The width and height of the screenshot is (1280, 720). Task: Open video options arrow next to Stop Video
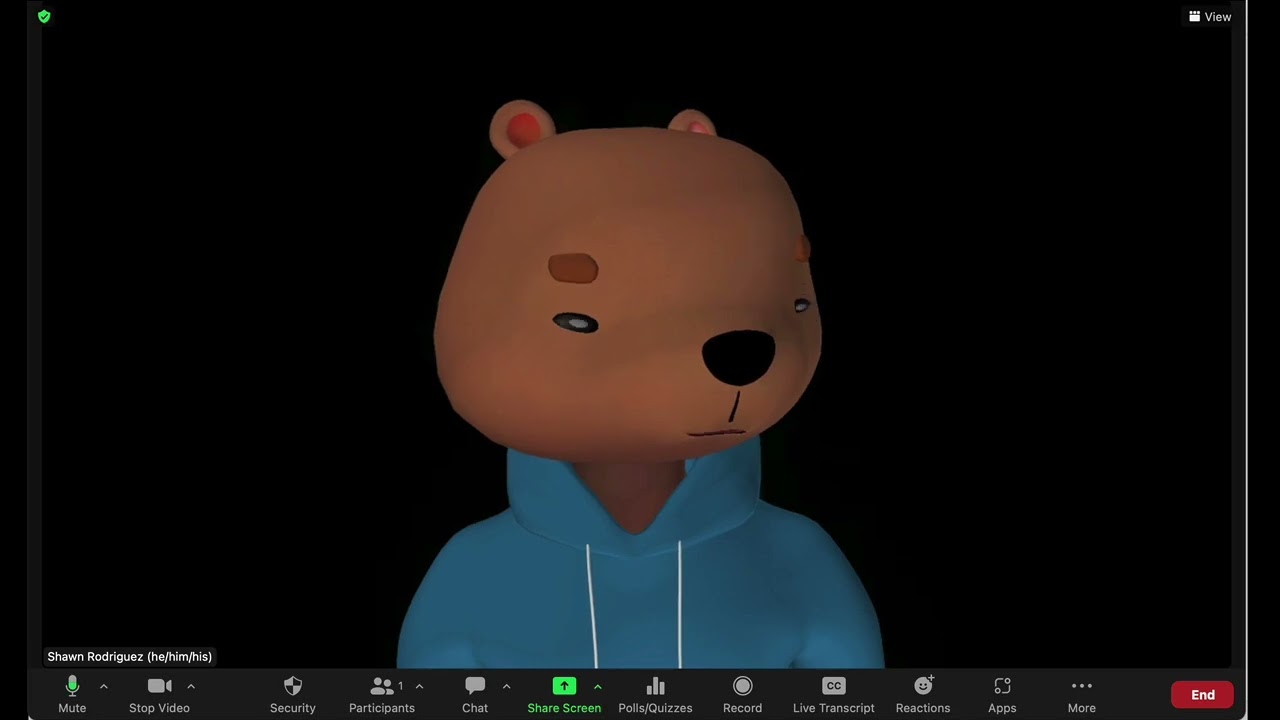coord(191,686)
